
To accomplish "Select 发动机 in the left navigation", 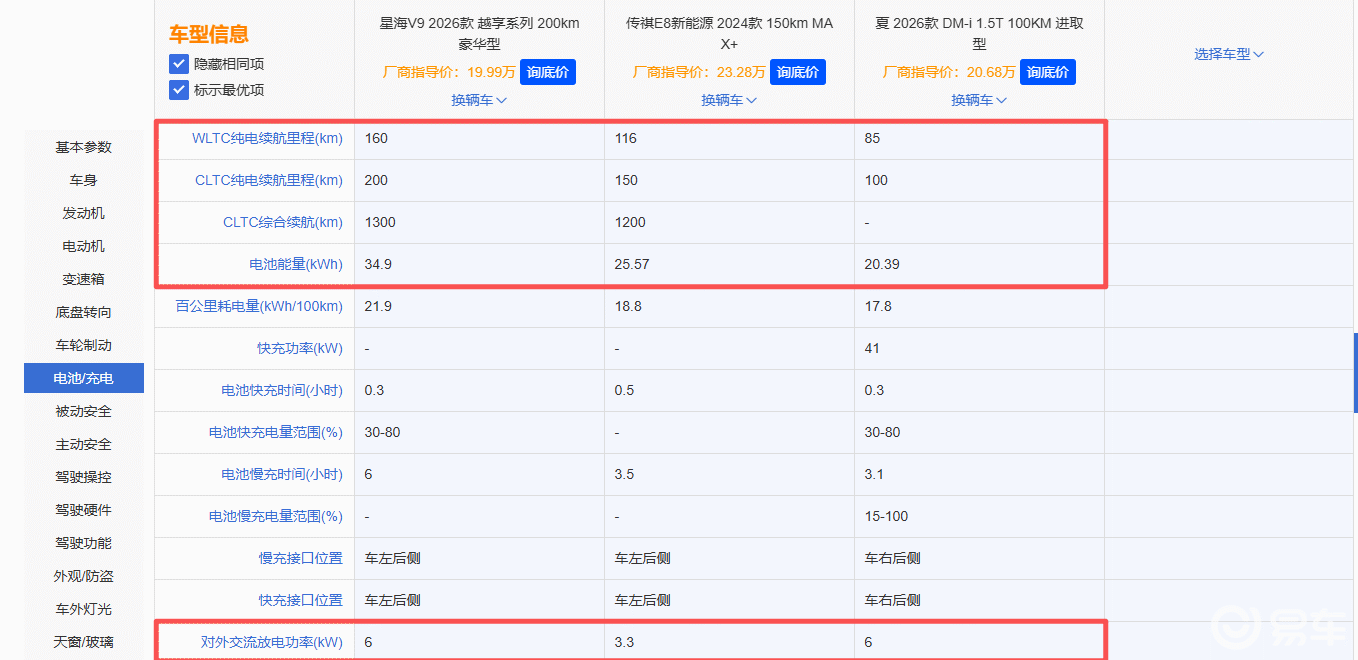I will pyautogui.click(x=84, y=213).
